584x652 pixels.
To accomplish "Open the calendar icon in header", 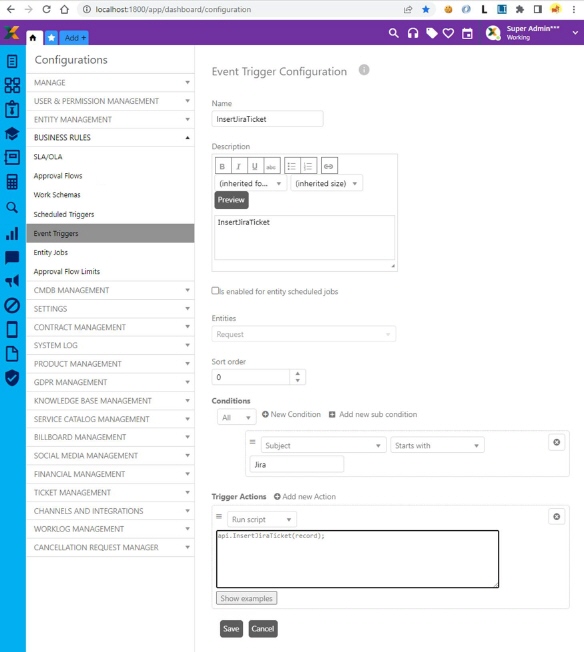I will point(467,34).
